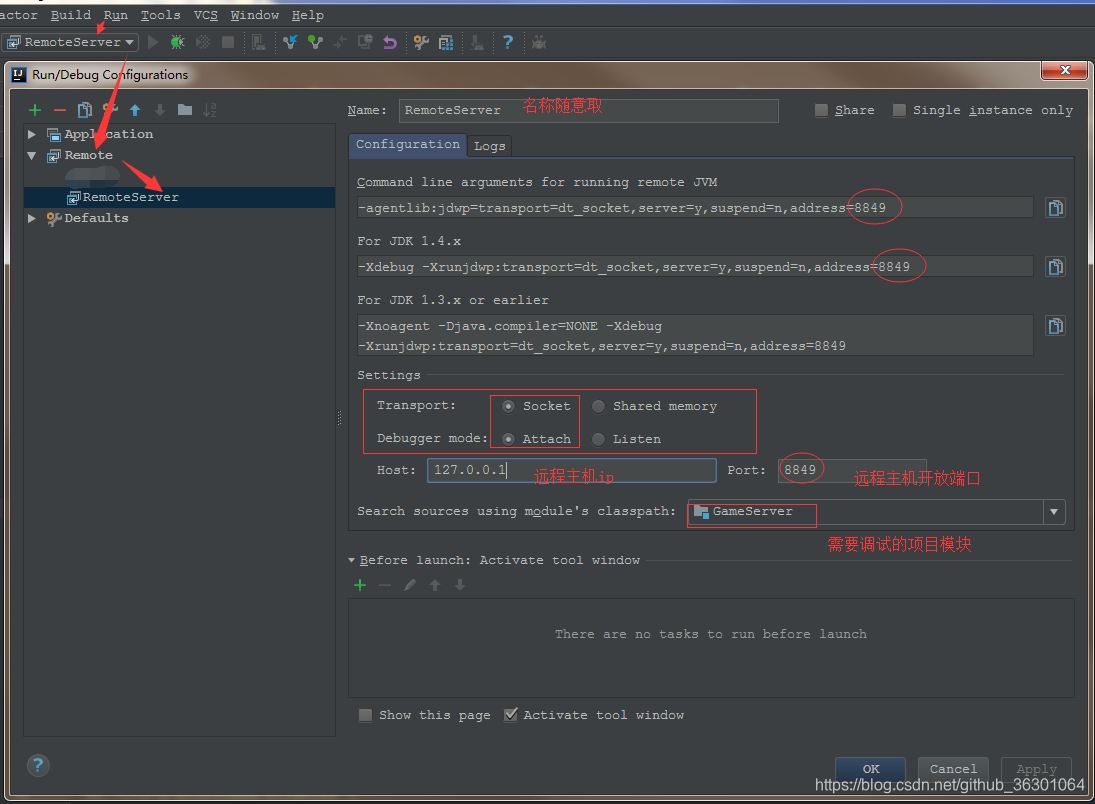Enable Single instance only checkbox
Viewport: 1095px width, 804px height.
tap(899, 110)
